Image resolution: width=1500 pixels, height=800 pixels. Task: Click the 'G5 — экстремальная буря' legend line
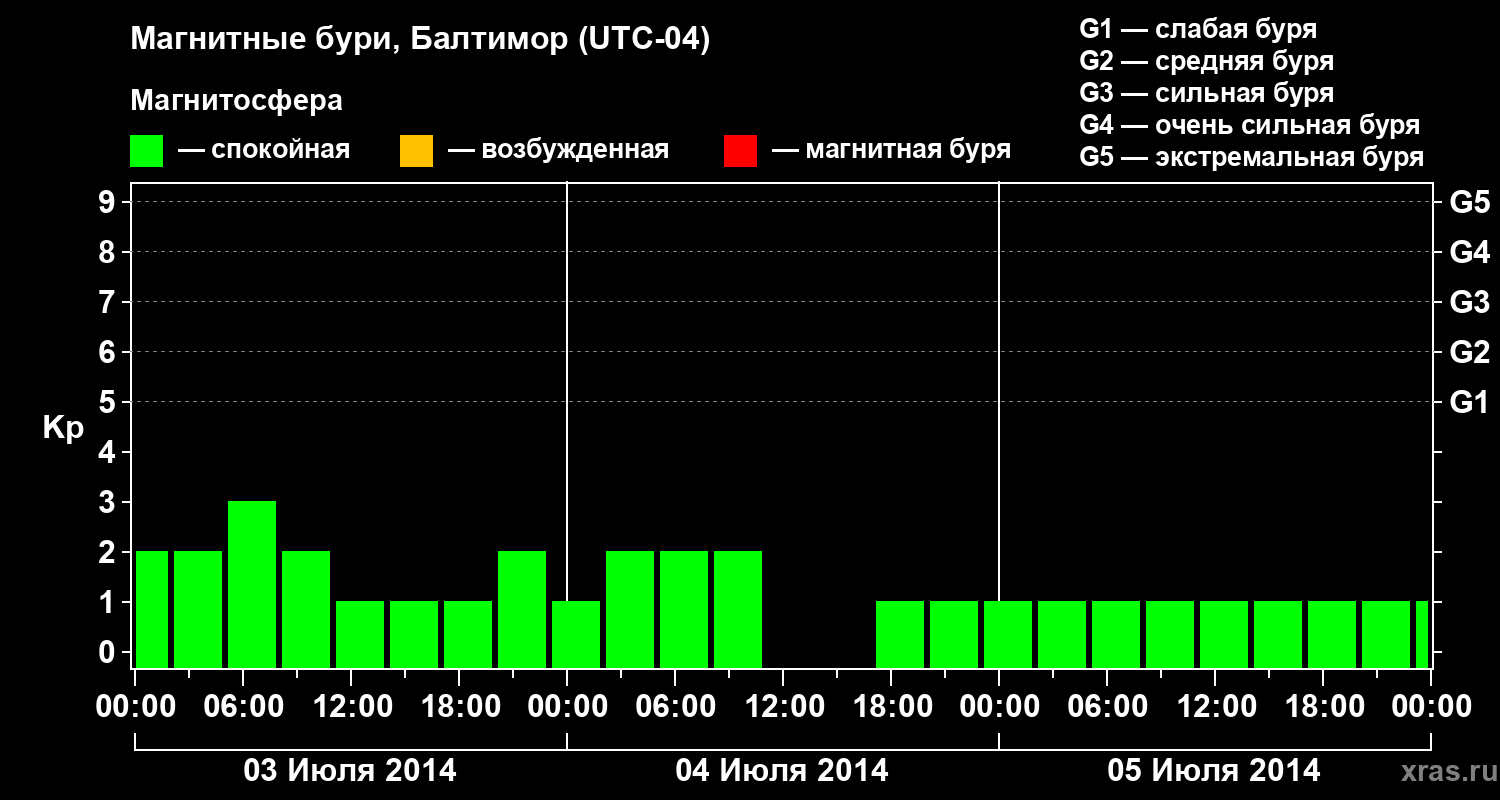(x=1252, y=157)
